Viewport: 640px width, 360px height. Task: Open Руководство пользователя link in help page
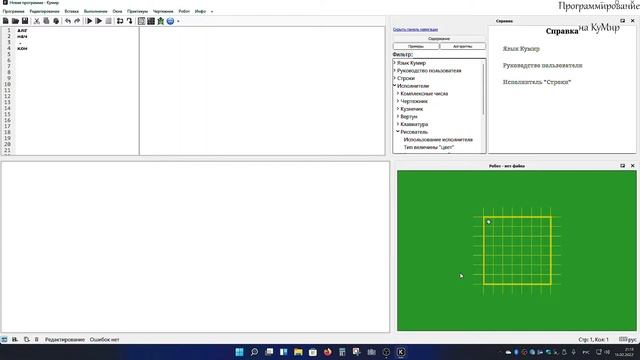[542, 65]
